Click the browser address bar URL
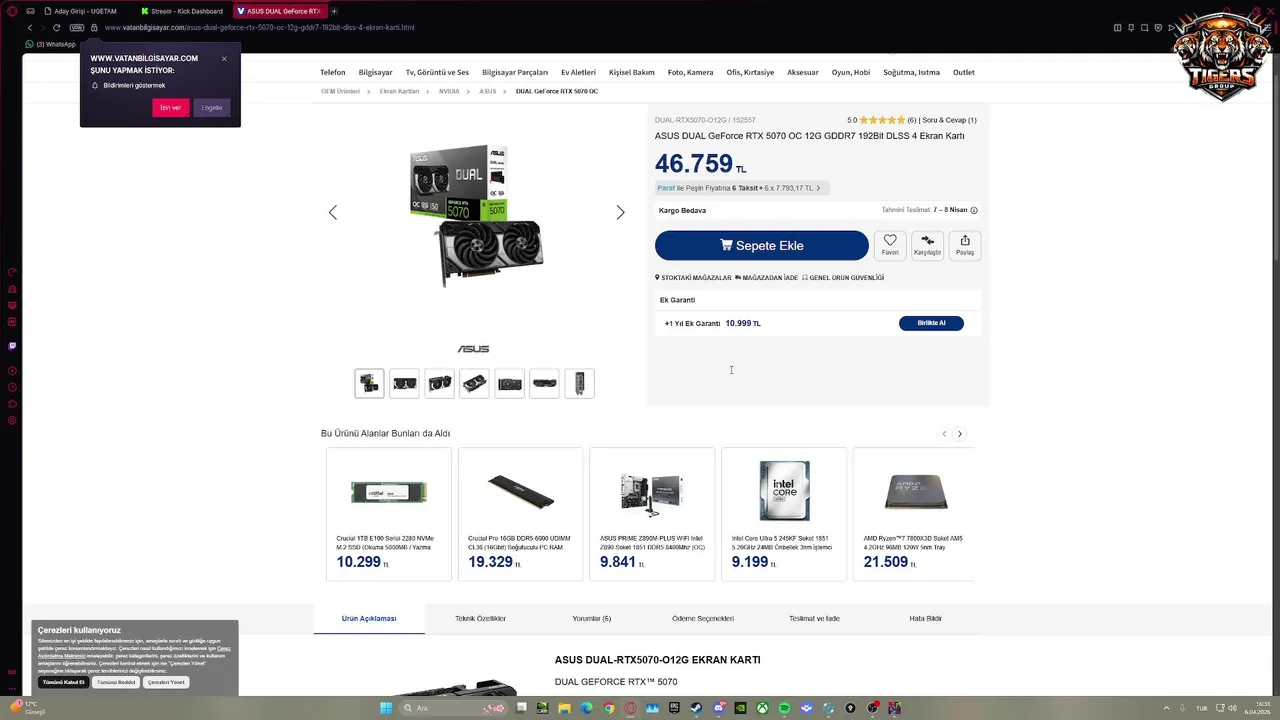 [260, 27]
